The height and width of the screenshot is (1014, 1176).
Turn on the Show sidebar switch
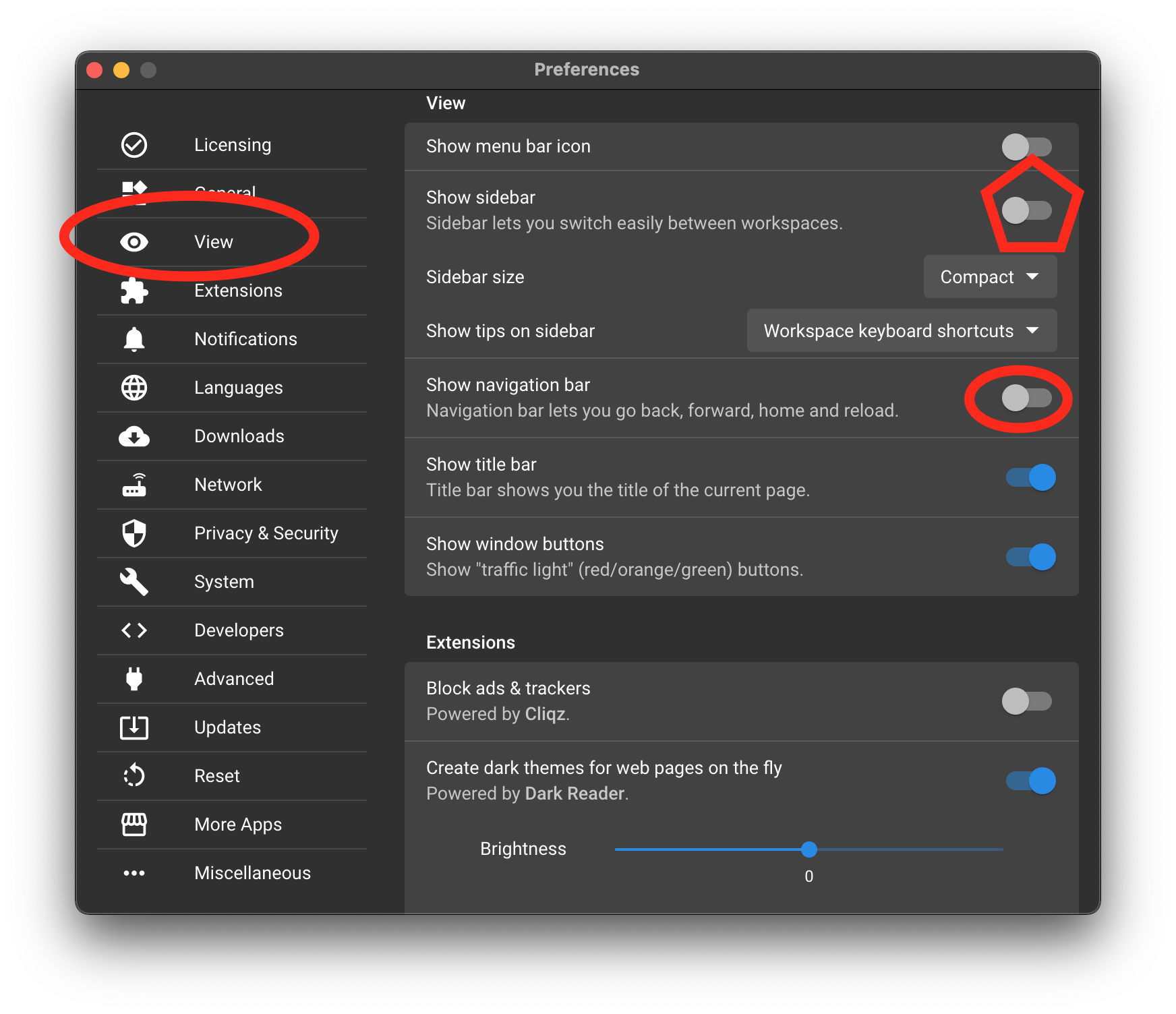point(1027,210)
